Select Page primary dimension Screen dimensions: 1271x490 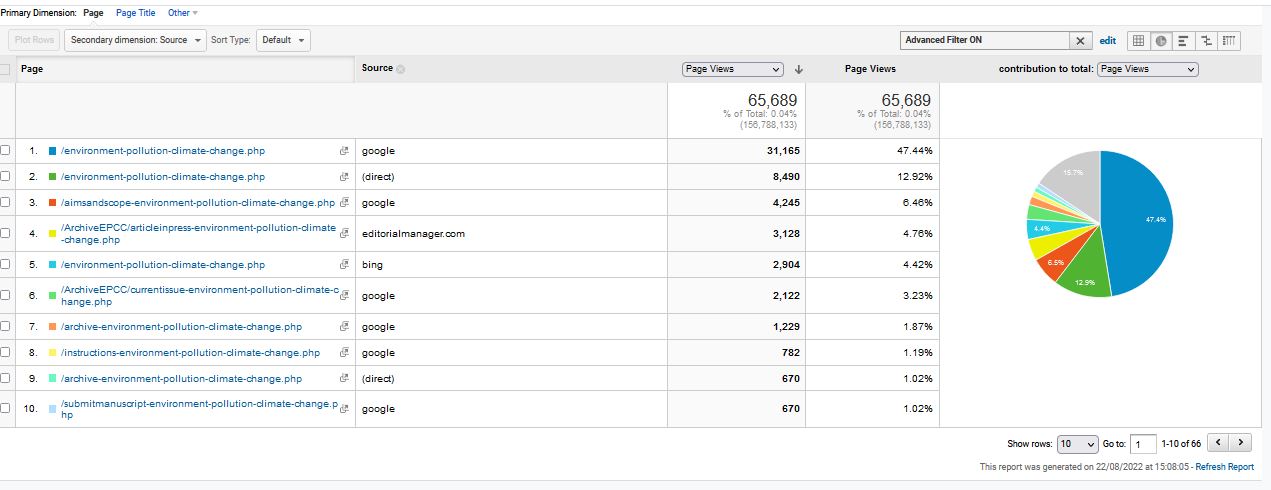[x=93, y=13]
